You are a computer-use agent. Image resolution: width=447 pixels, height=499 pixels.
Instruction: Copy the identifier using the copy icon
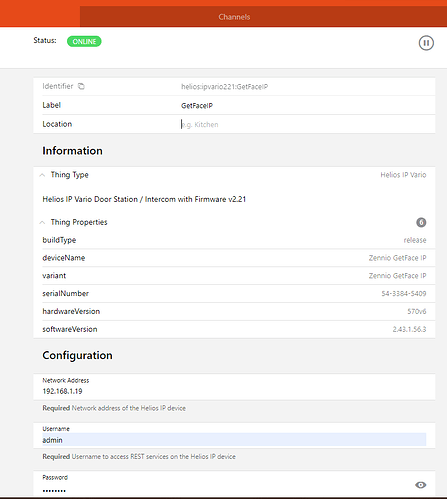81,86
